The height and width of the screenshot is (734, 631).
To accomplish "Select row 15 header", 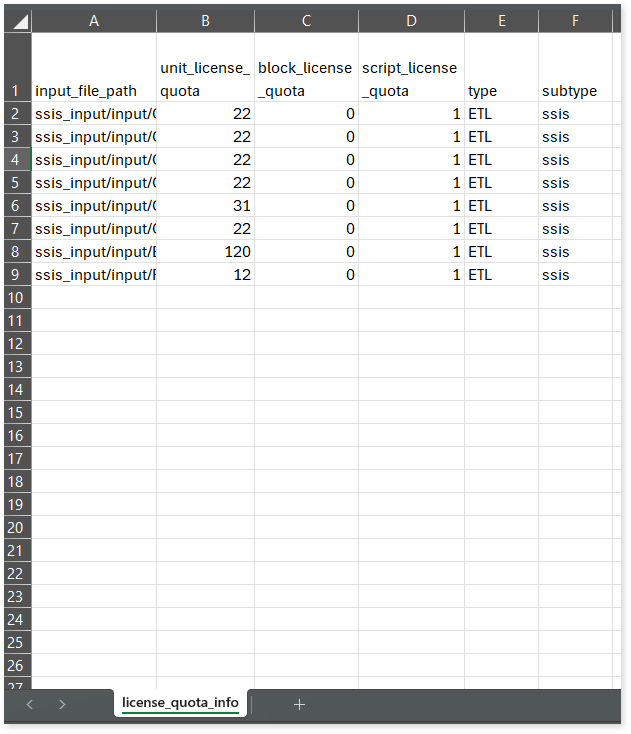I will tap(16, 413).
